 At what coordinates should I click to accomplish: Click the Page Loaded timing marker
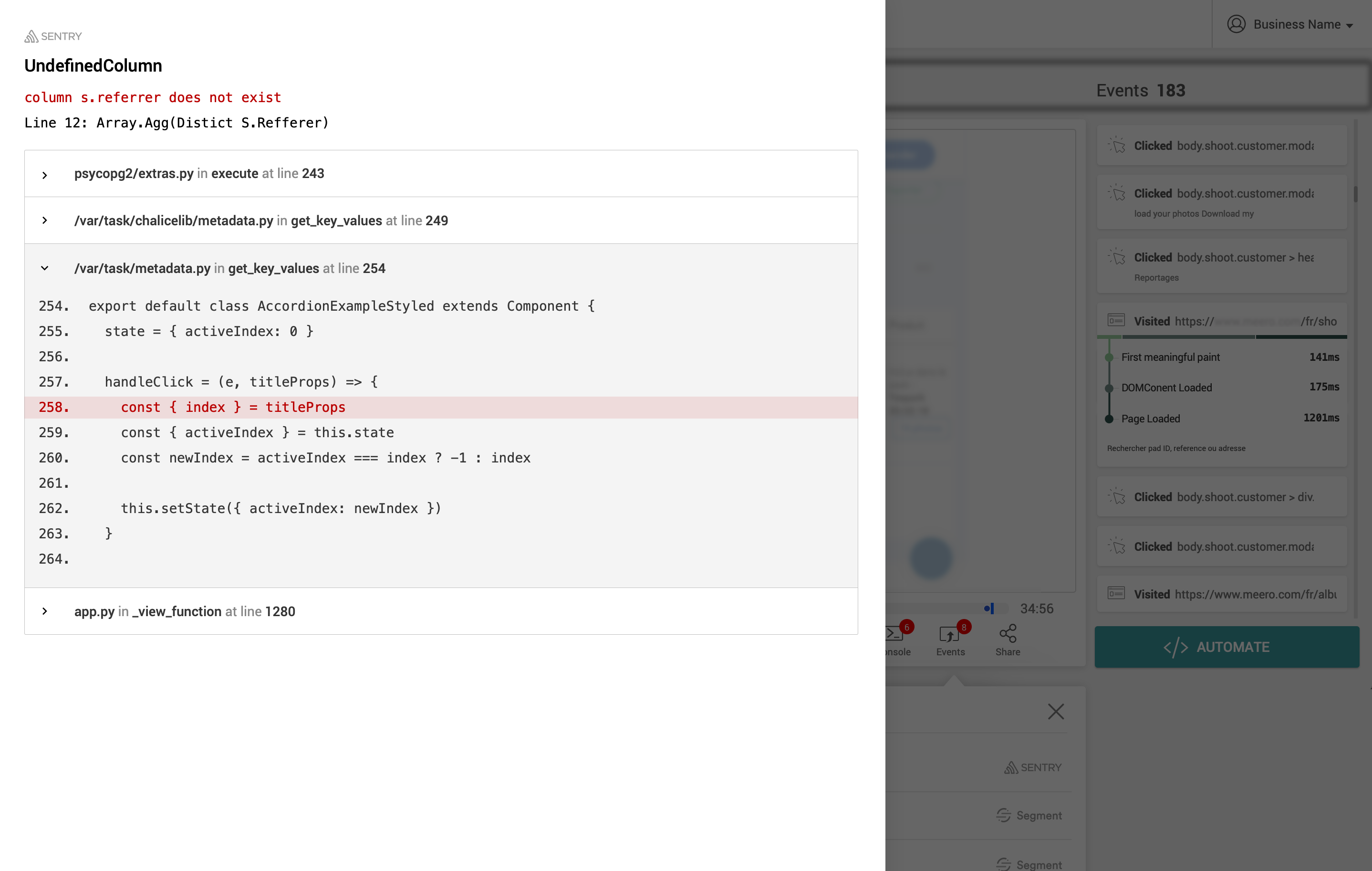pyautogui.click(x=1109, y=419)
